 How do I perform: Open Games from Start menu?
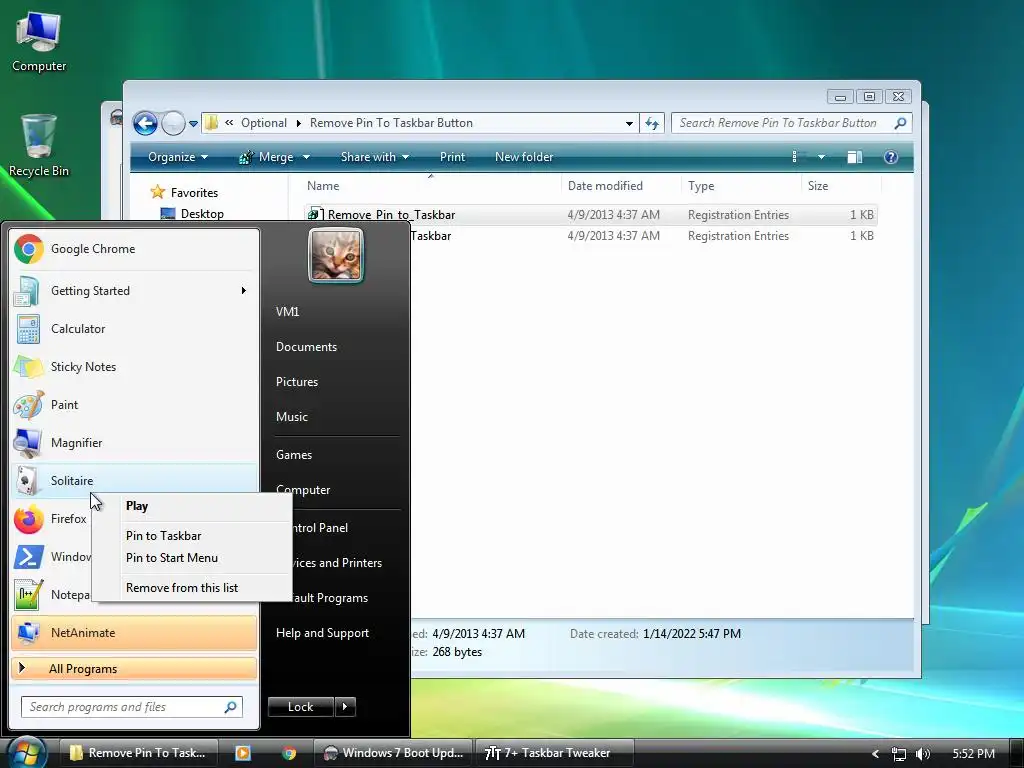(x=293, y=455)
